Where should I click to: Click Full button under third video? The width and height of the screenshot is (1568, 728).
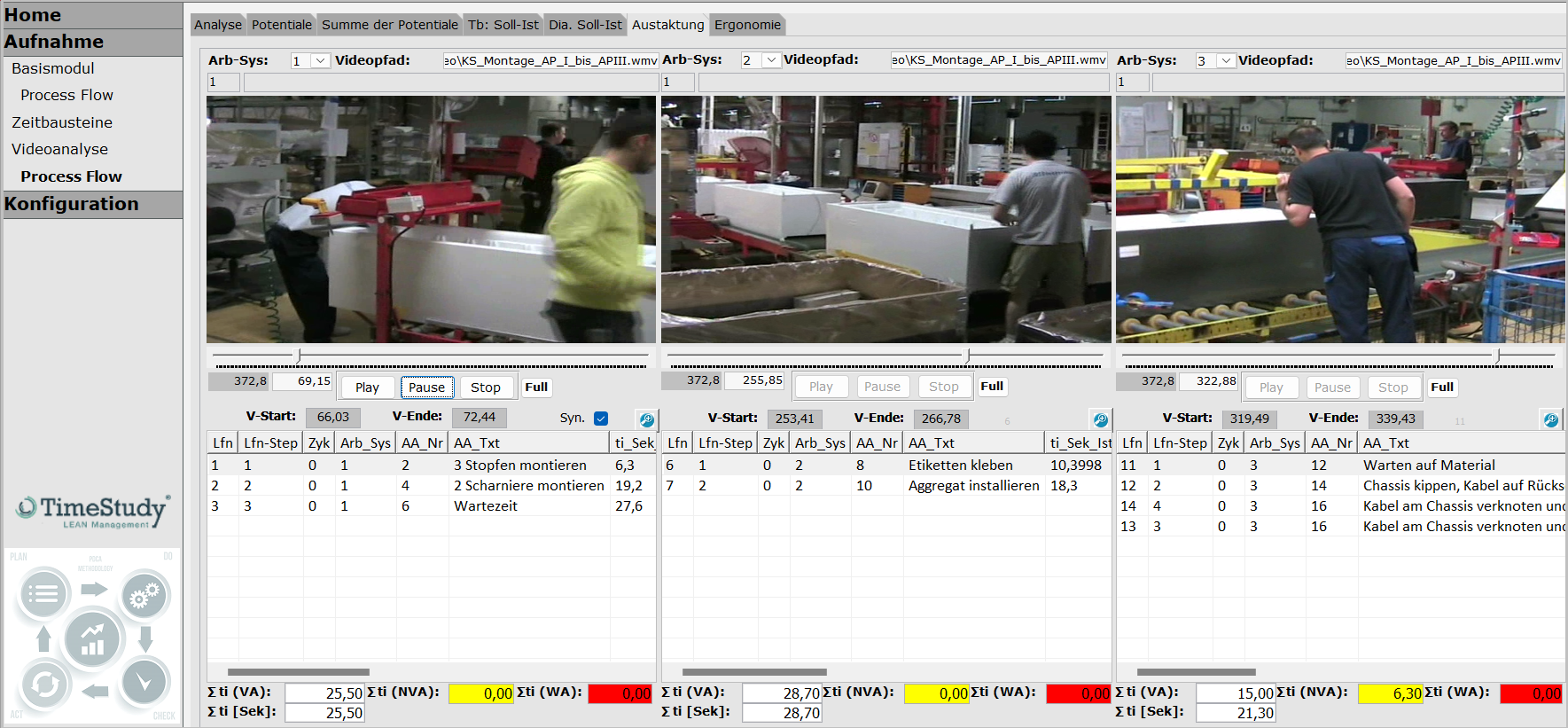(1442, 387)
